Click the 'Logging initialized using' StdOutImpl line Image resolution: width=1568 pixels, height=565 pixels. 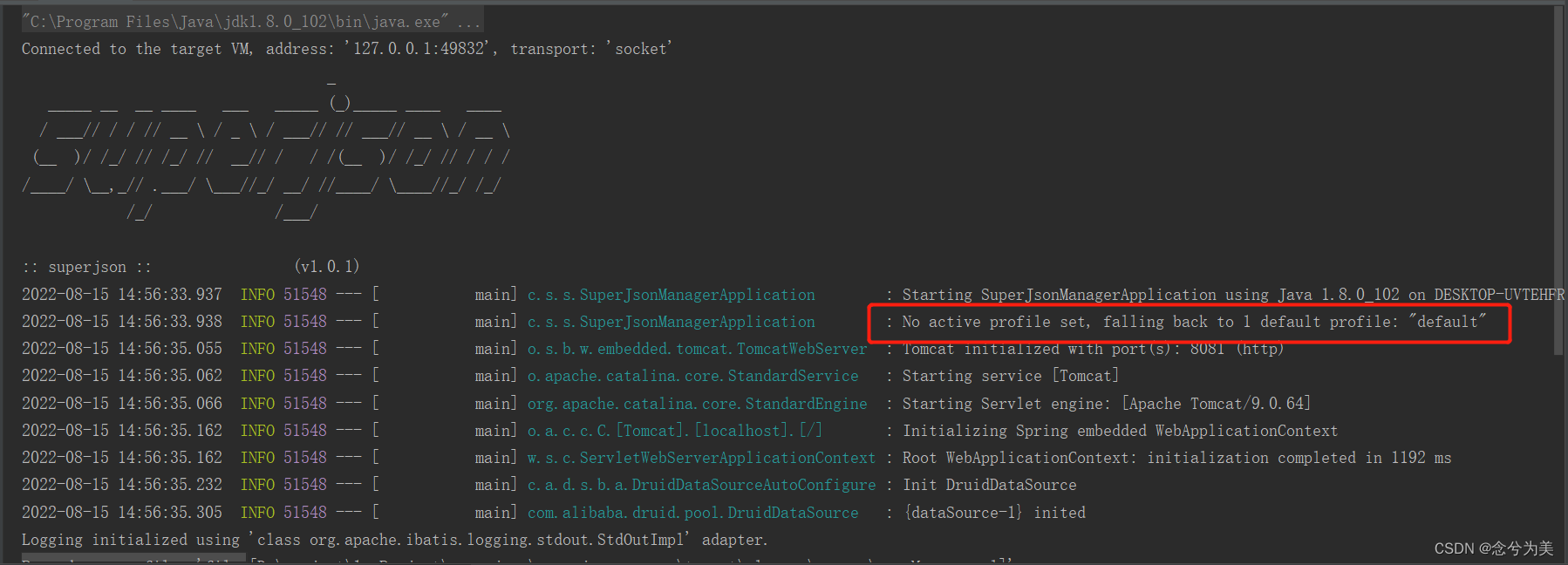tap(394, 540)
